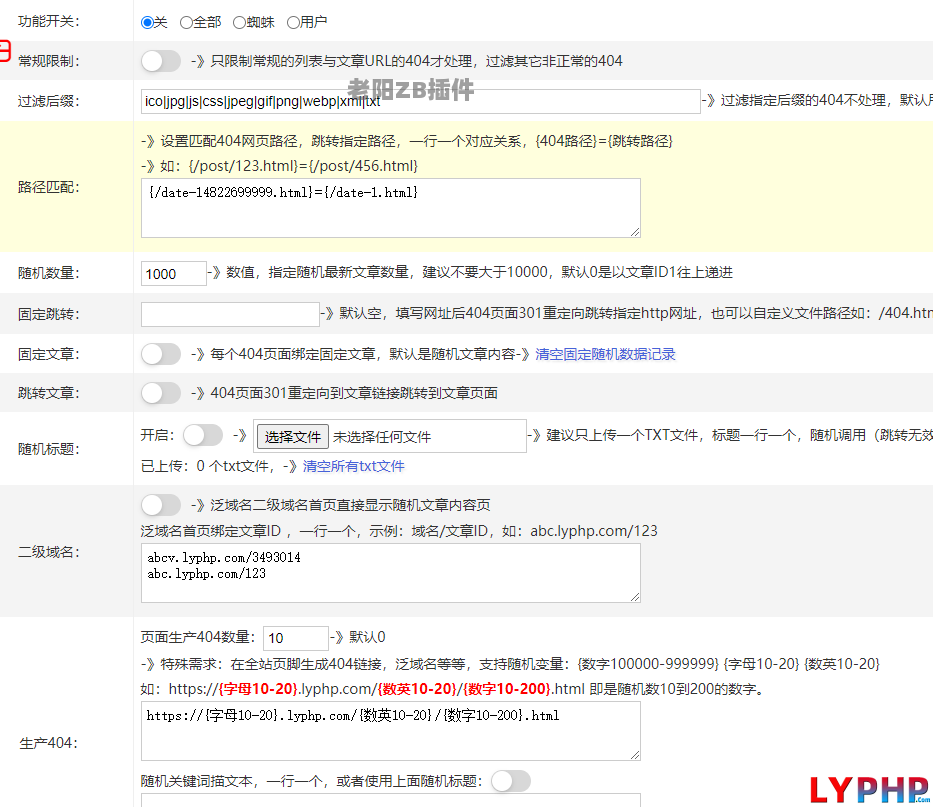The image size is (933, 807).
Task: Click the 生产404 label
Action: tap(49, 743)
